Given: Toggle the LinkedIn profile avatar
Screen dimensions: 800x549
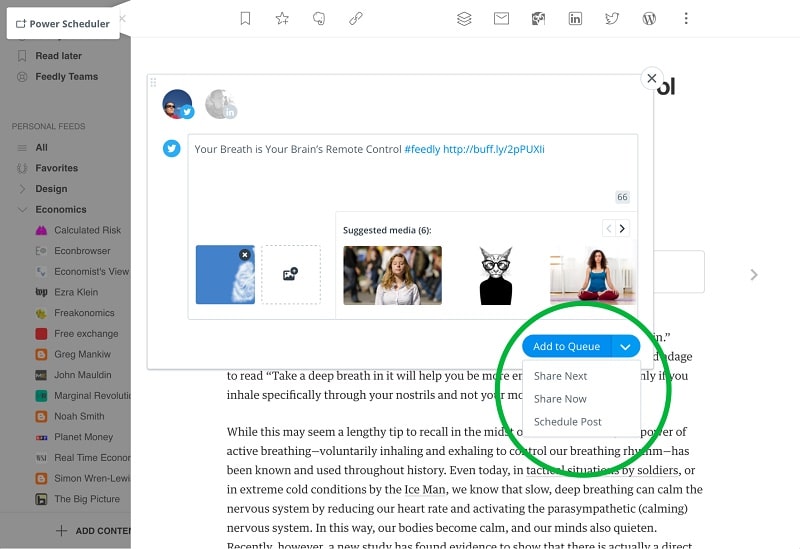Looking at the screenshot, I should (221, 104).
